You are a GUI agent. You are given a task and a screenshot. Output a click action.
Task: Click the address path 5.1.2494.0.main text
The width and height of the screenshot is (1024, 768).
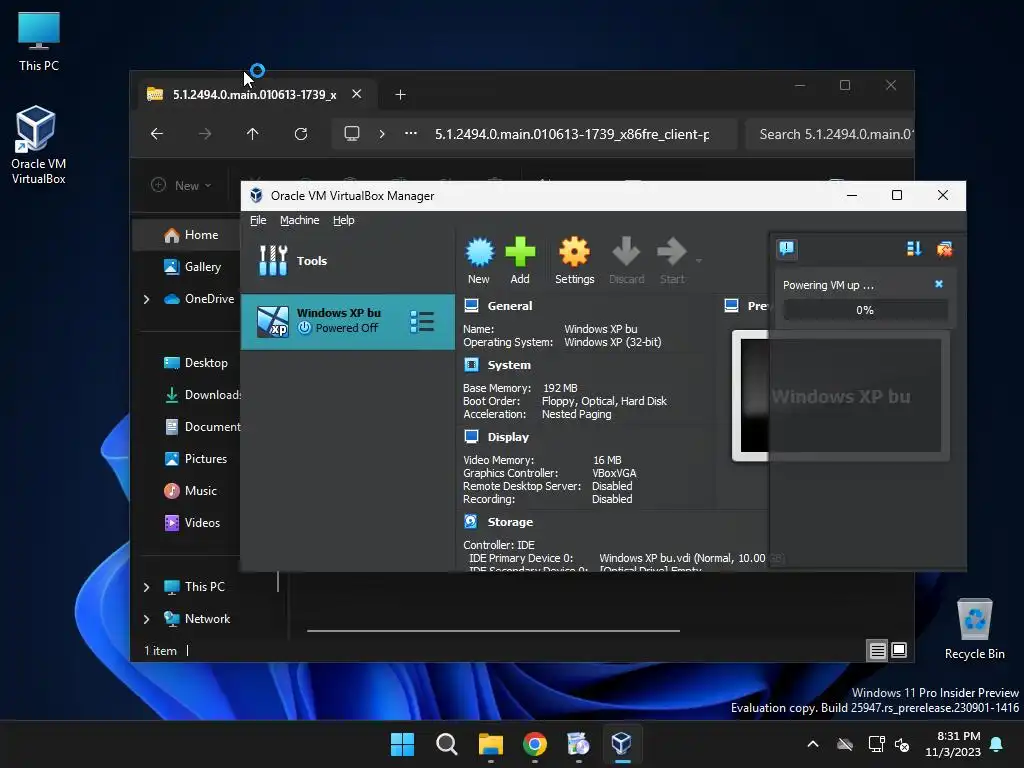point(572,134)
